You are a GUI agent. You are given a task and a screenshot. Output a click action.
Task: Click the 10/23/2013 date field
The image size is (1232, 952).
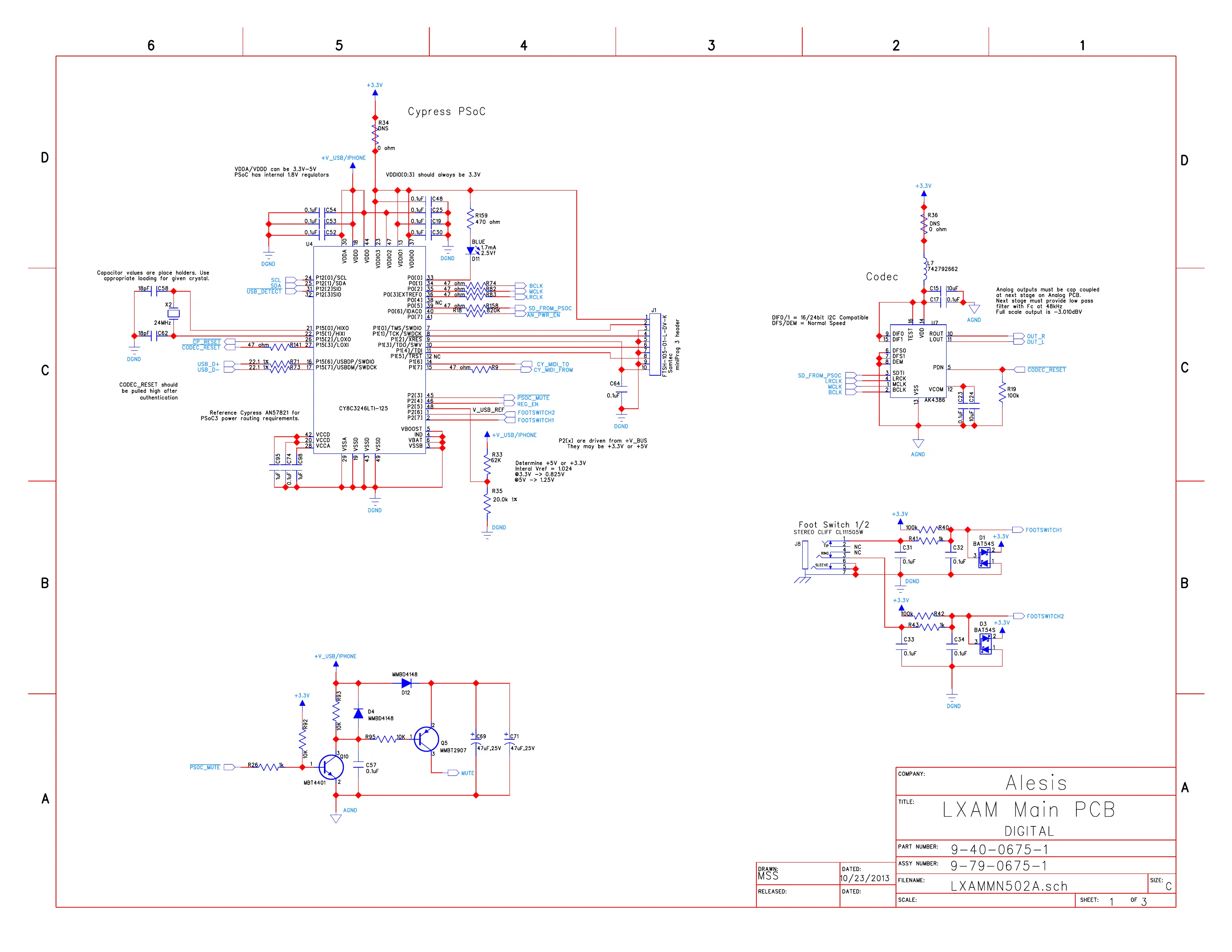[x=864, y=878]
